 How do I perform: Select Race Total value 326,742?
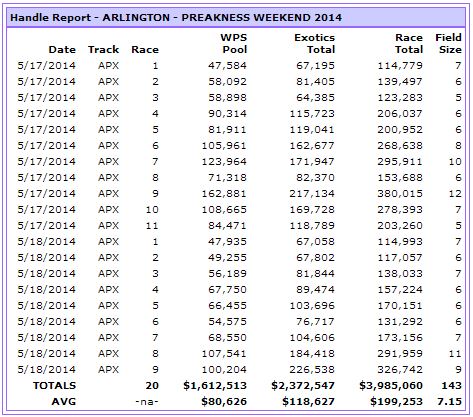pos(400,370)
